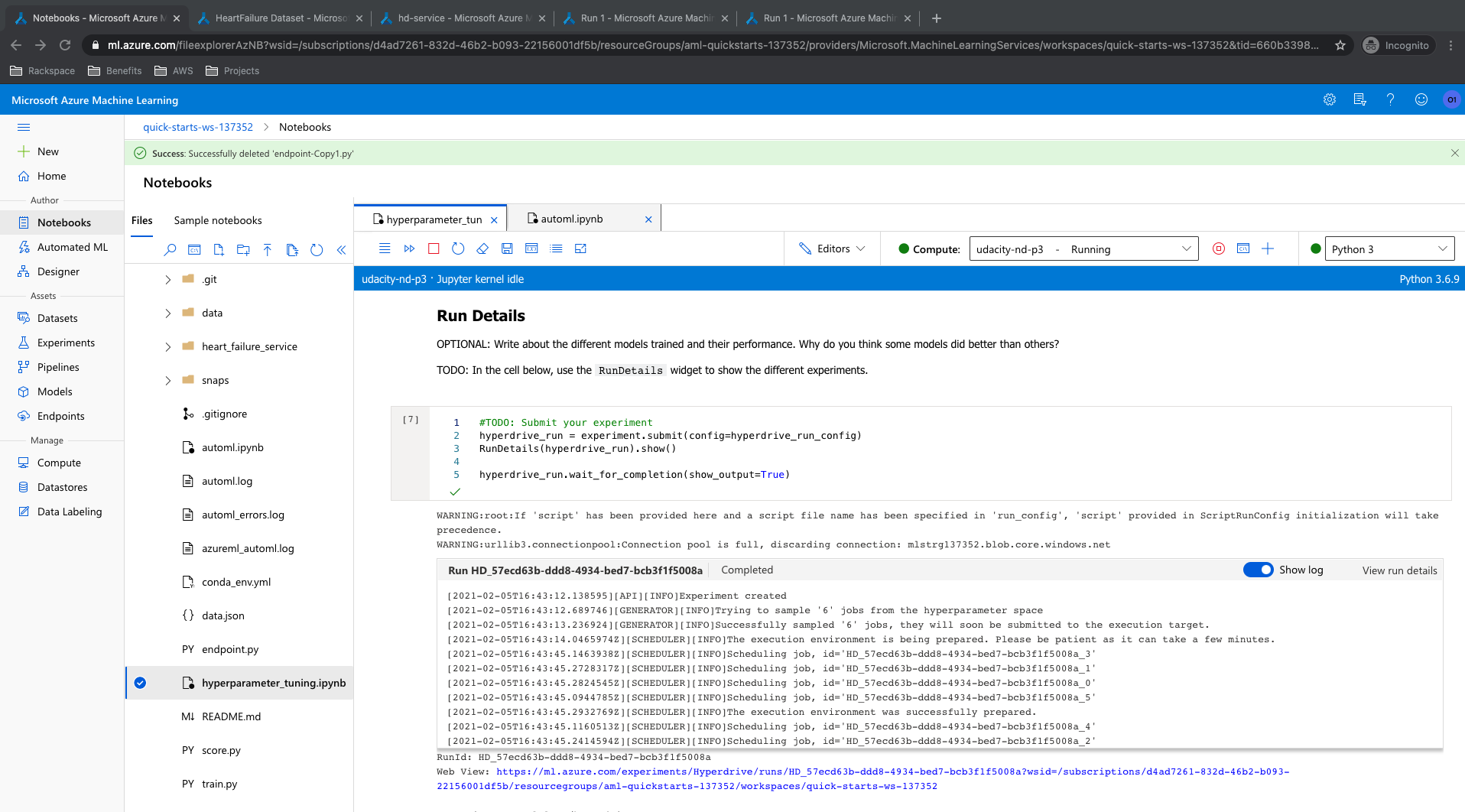Close the hyperparameter_tun editor tab
1465x812 pixels.
tap(494, 220)
